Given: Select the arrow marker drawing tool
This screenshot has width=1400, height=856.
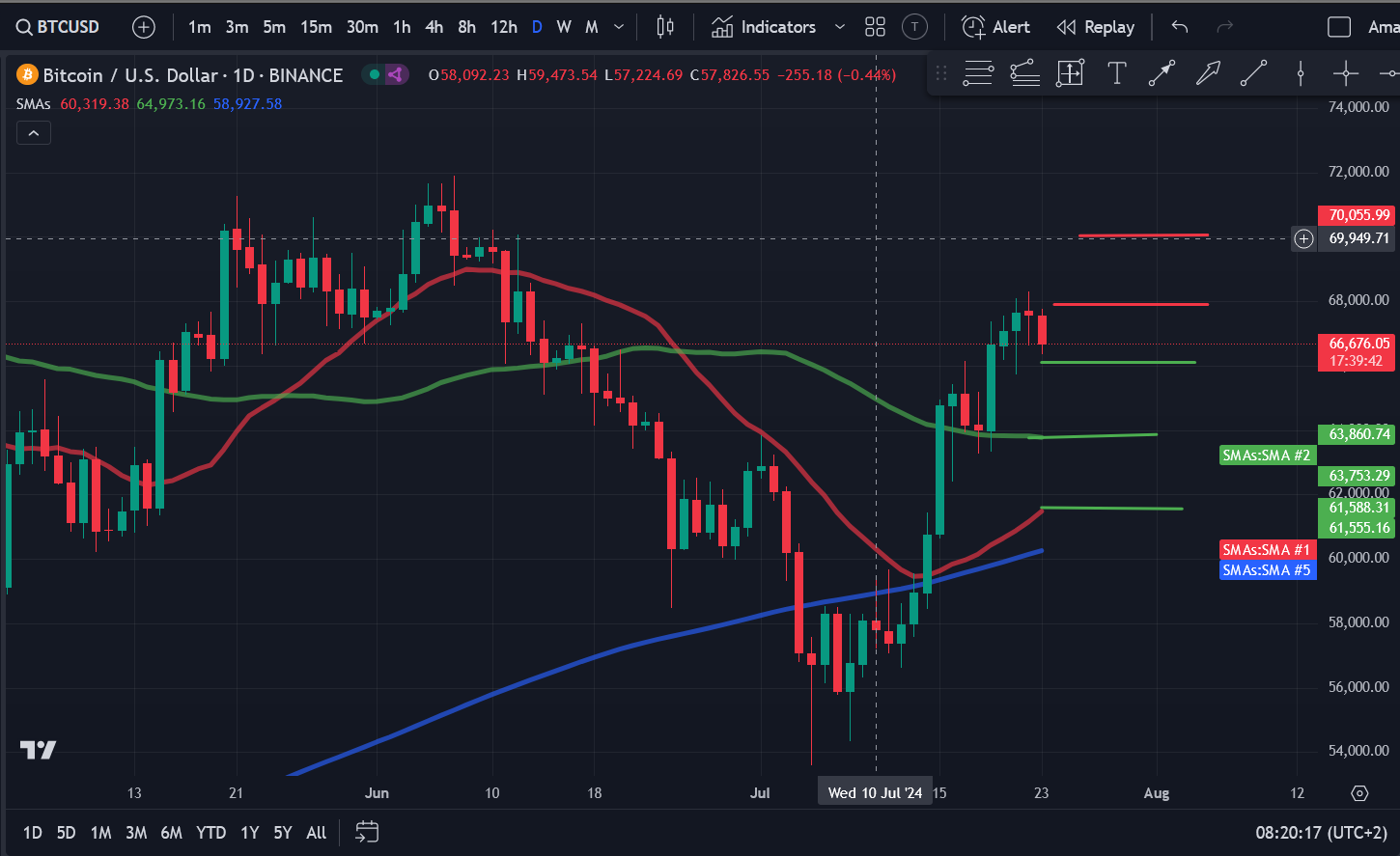Looking at the screenshot, I should tap(1162, 73).
